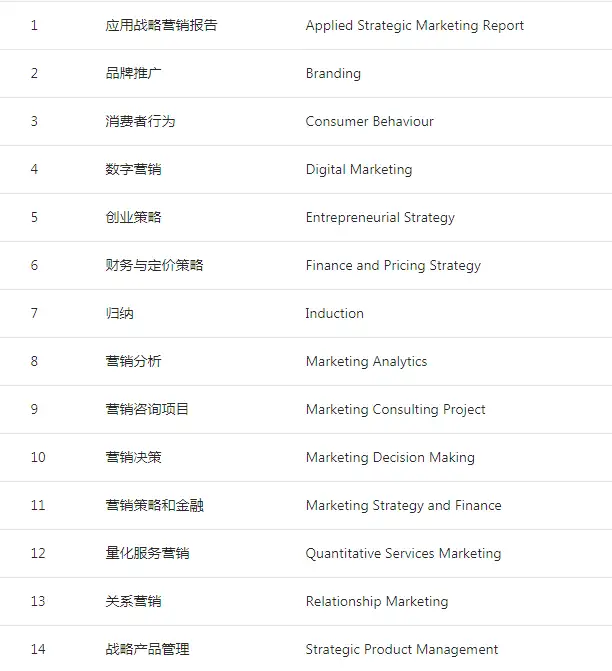Click Marketing Decision Making text
The image size is (612, 671).
click(390, 457)
